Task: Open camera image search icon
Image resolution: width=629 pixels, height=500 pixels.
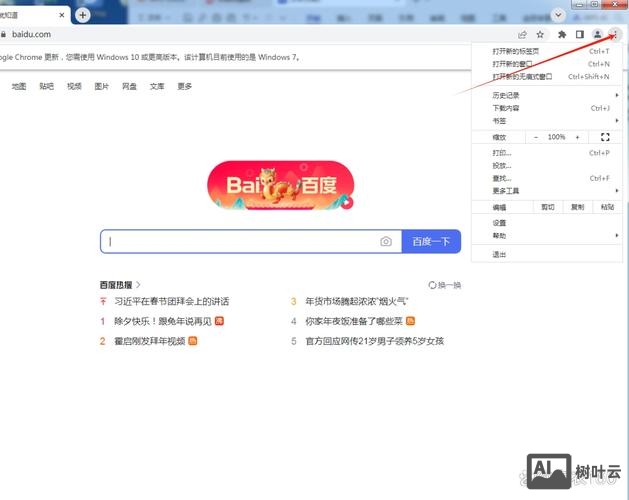Action: tap(386, 242)
